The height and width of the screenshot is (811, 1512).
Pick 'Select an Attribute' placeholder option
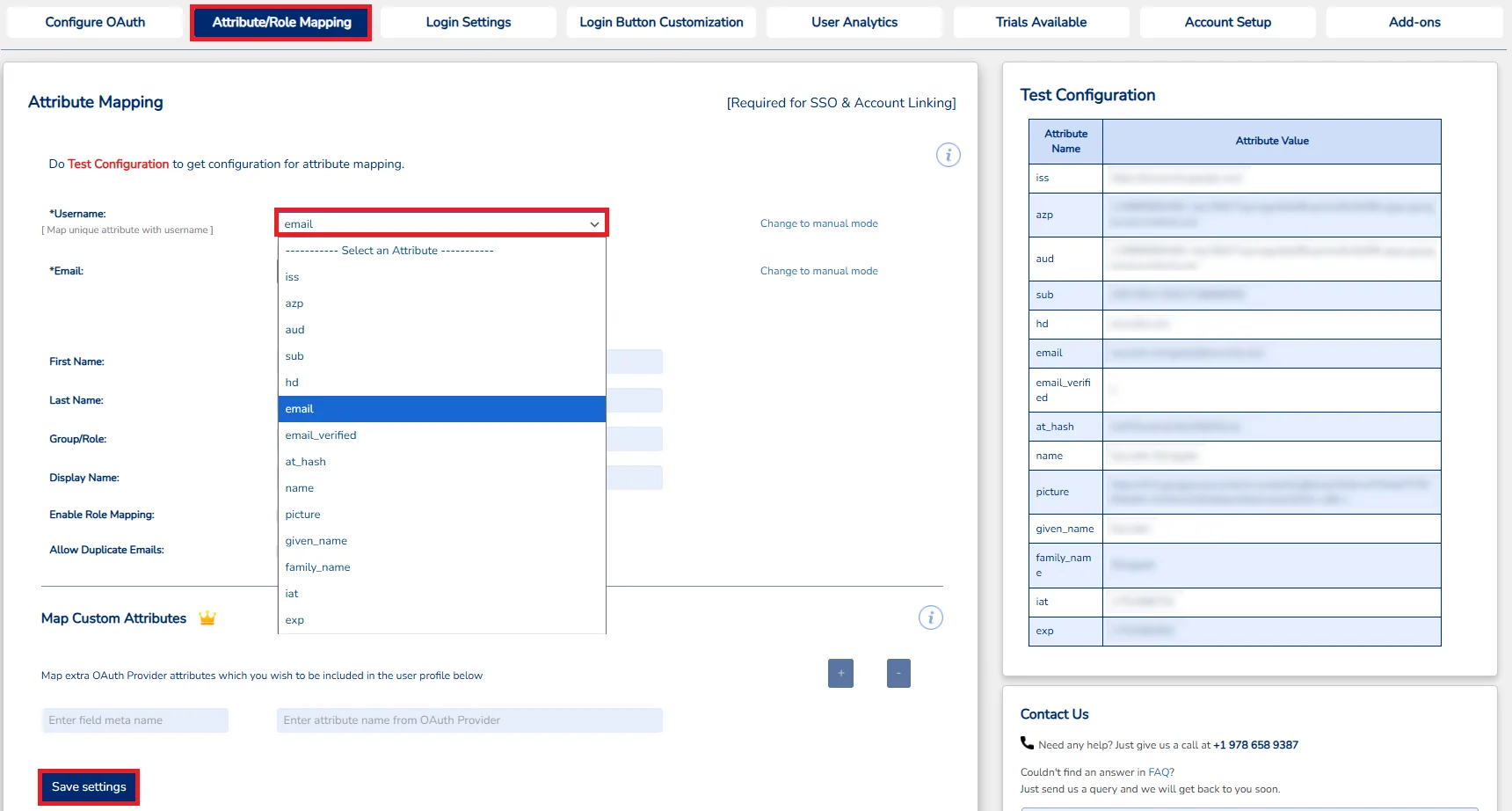[441, 251]
